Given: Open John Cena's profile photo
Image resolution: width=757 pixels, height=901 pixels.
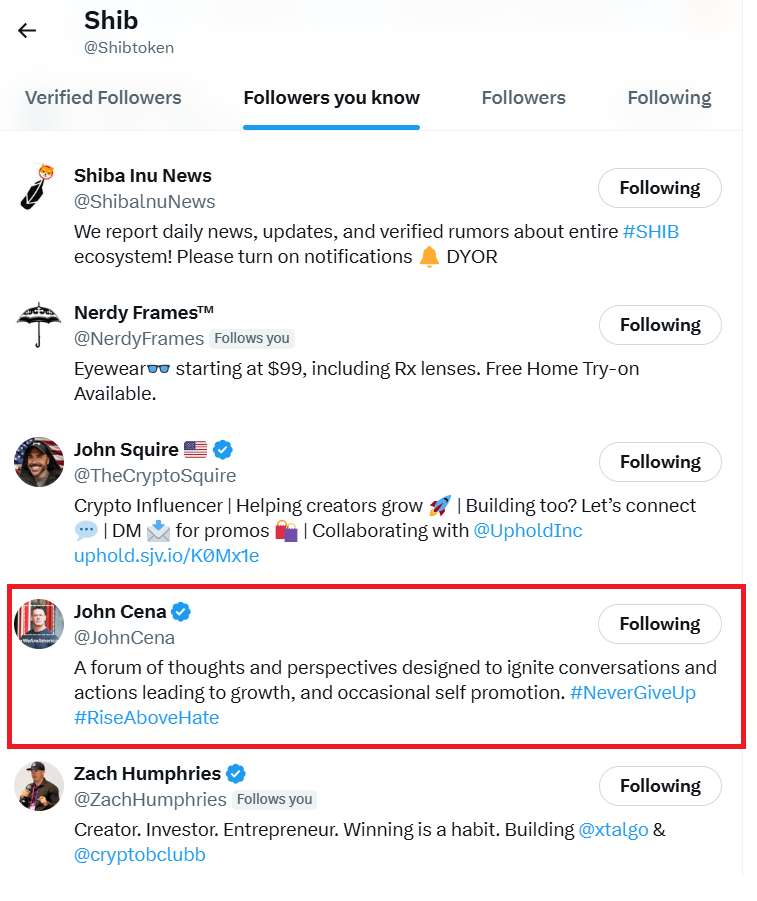Looking at the screenshot, I should [38, 624].
